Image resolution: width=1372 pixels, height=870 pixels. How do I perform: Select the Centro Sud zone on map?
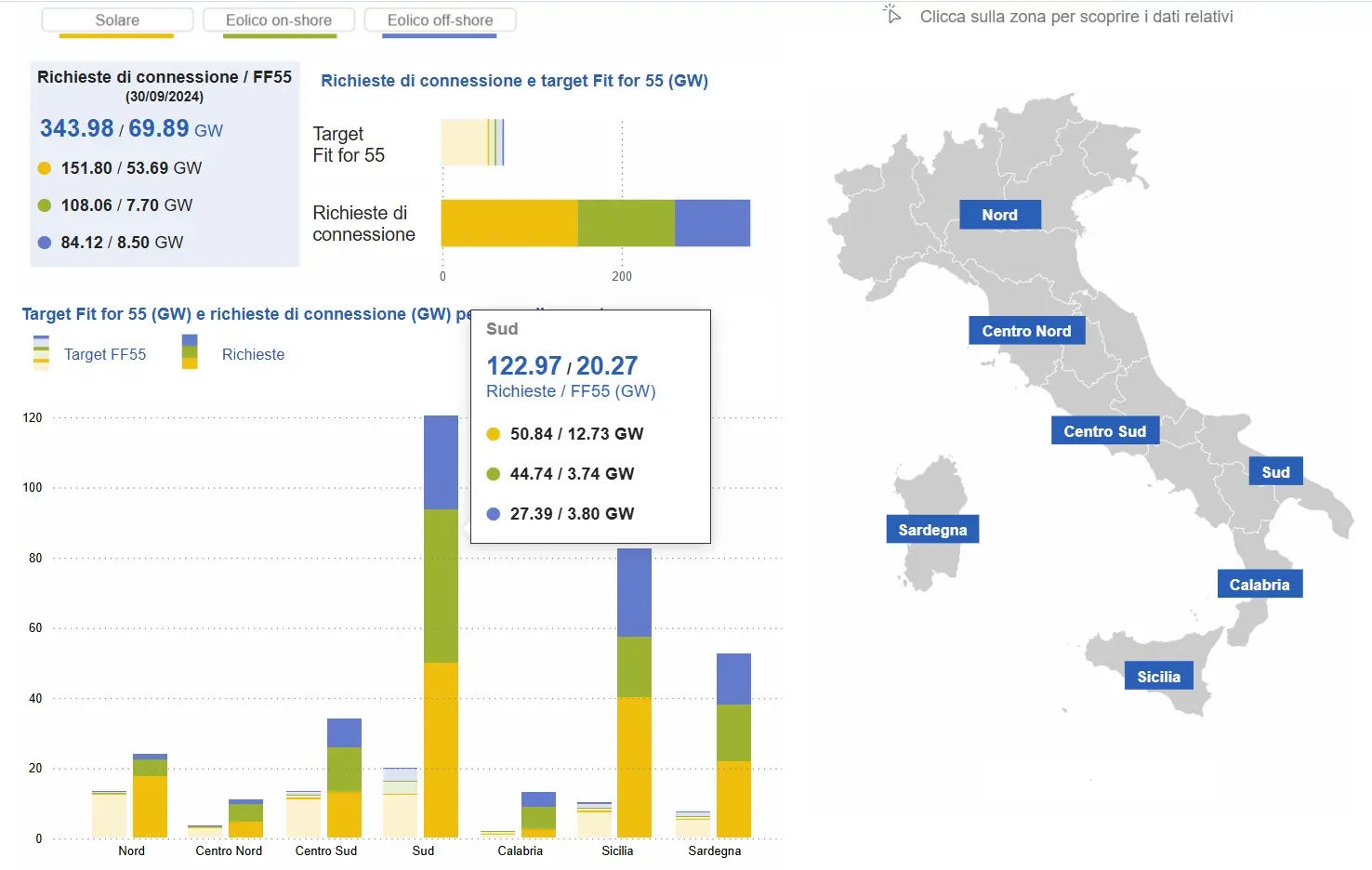(1105, 431)
